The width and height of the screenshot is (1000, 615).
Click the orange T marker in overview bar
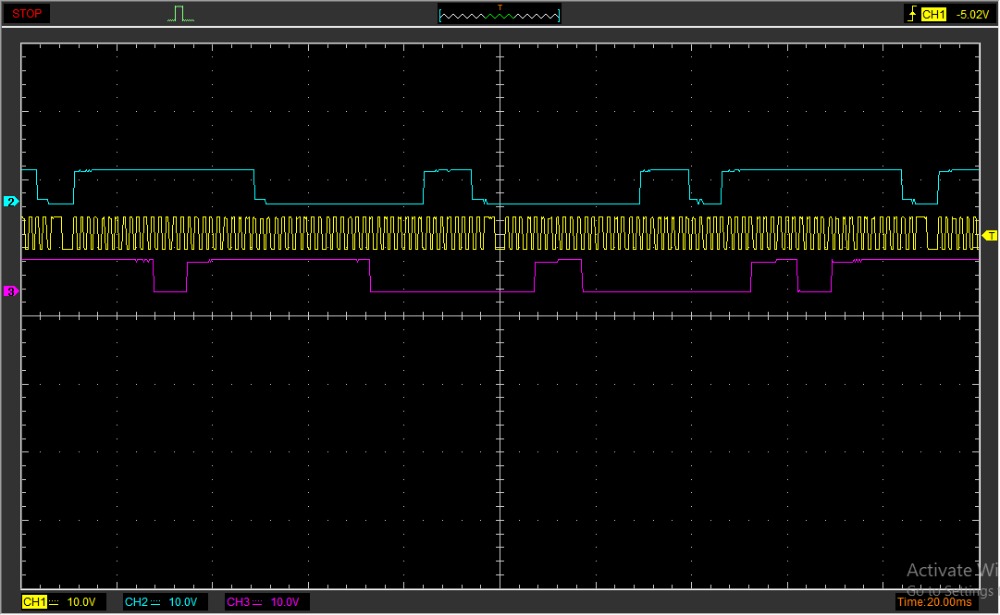[499, 7]
